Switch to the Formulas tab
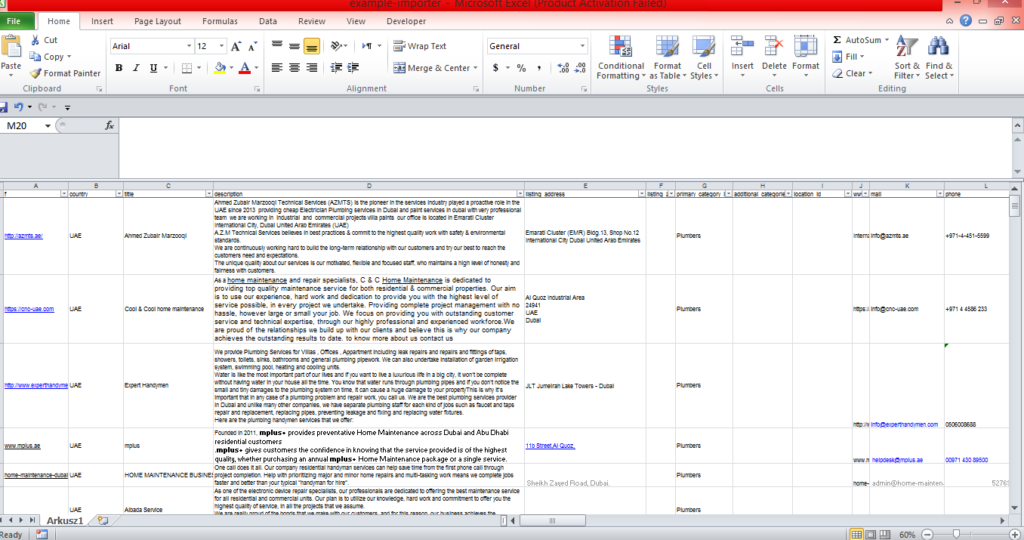Screen dimensions: 1024x540 [220, 21]
